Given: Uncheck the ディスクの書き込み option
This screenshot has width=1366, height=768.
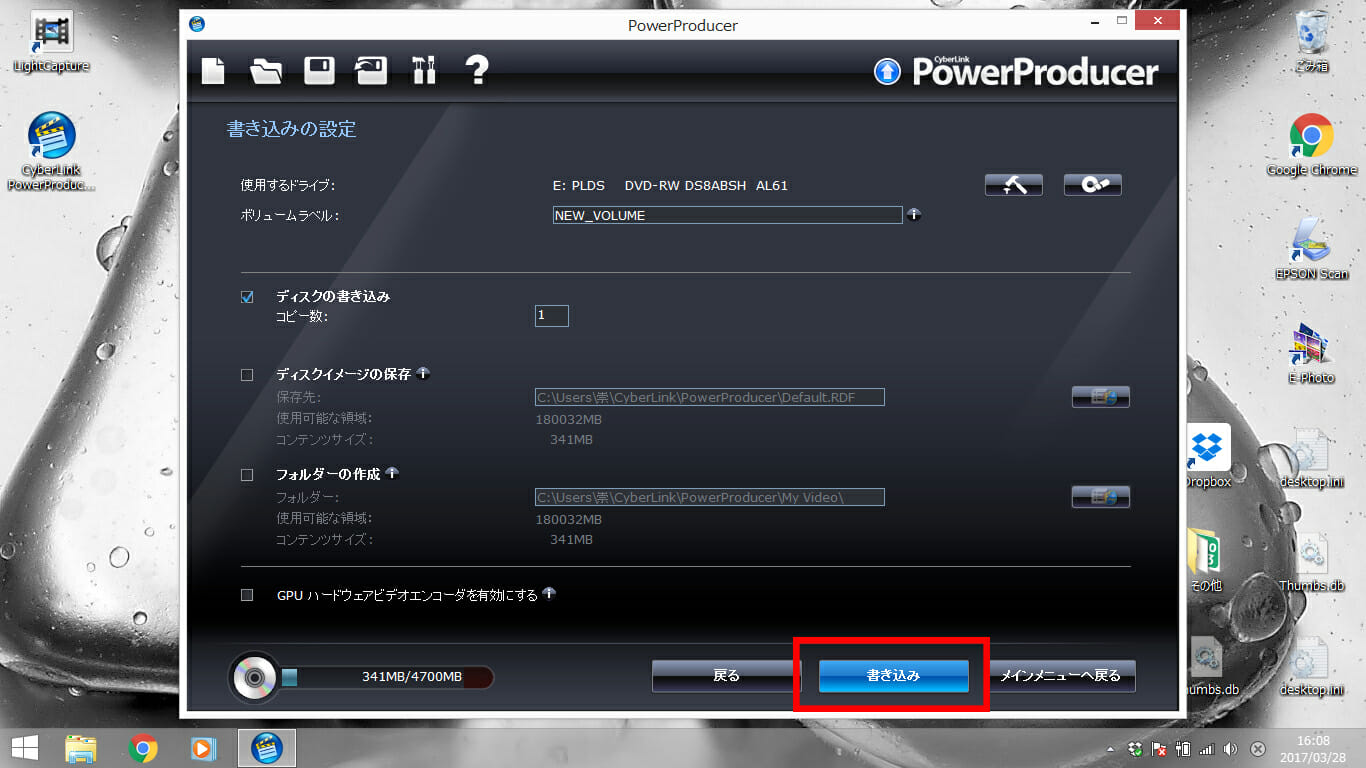Looking at the screenshot, I should [246, 296].
